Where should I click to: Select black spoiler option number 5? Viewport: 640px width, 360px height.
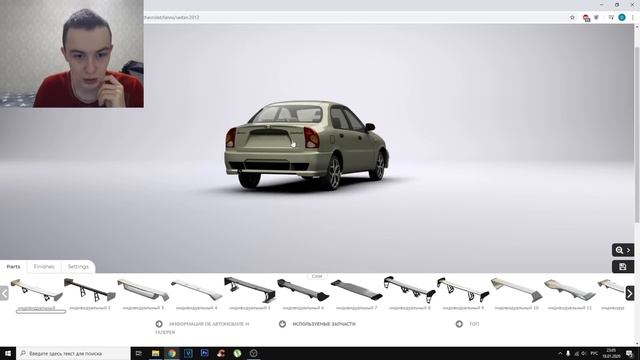[x=250, y=289]
